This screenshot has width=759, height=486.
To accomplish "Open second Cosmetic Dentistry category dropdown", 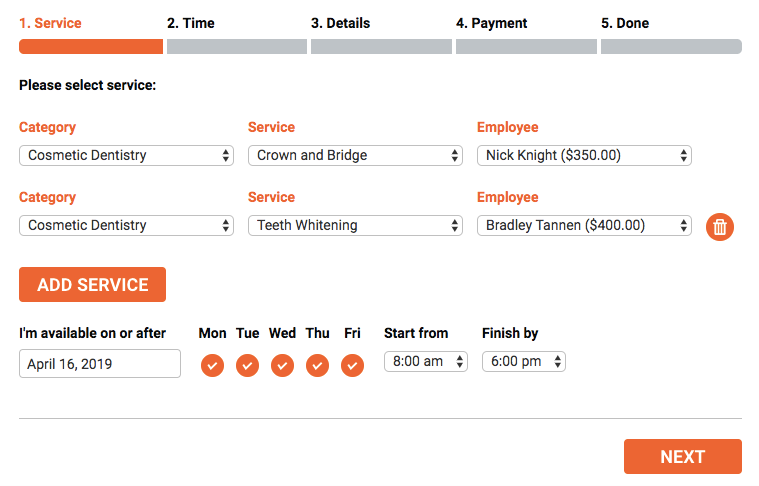I will click(x=126, y=226).
